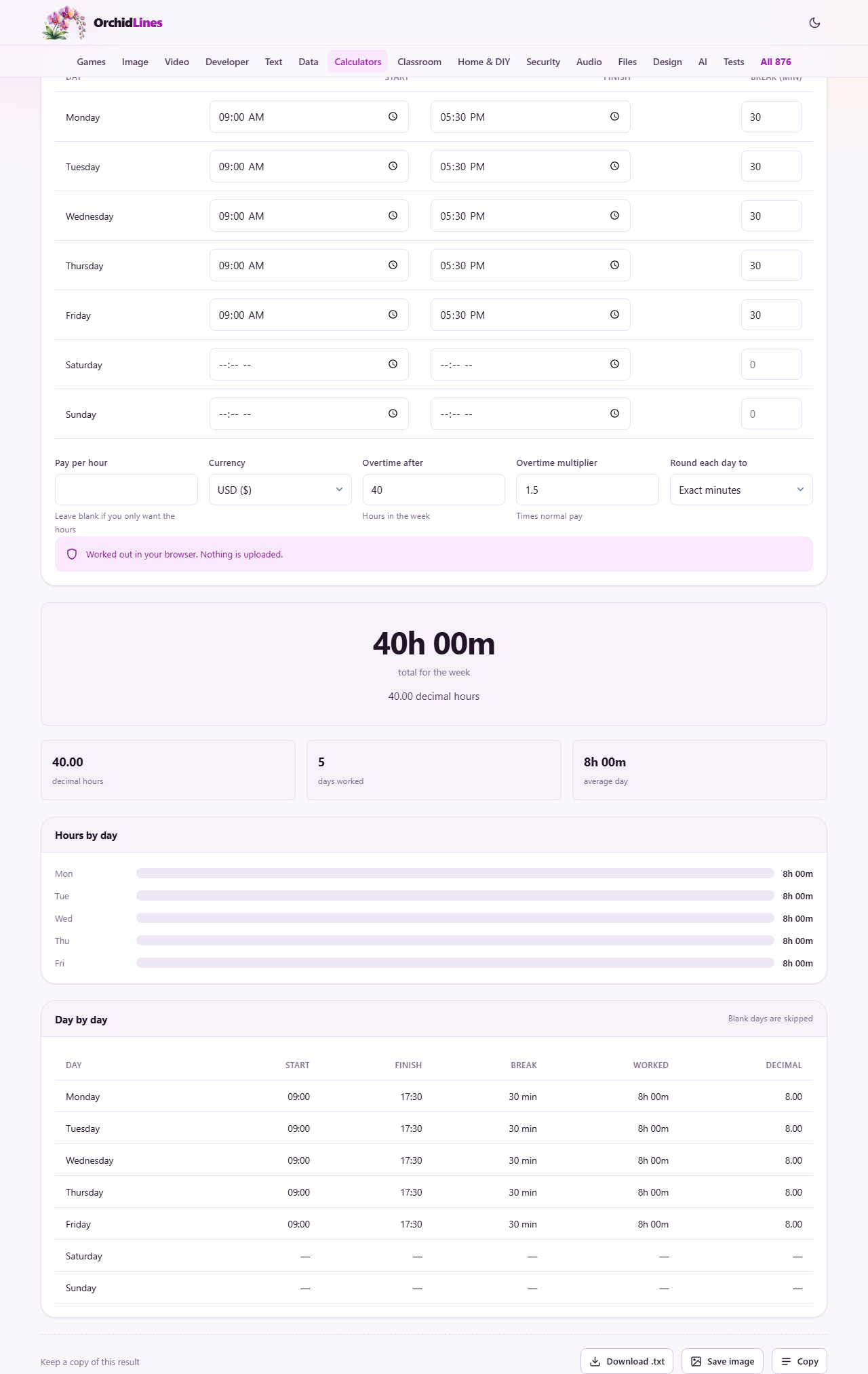Image resolution: width=868 pixels, height=1374 pixels.
Task: Click Sunday finish time field
Action: [x=530, y=414]
